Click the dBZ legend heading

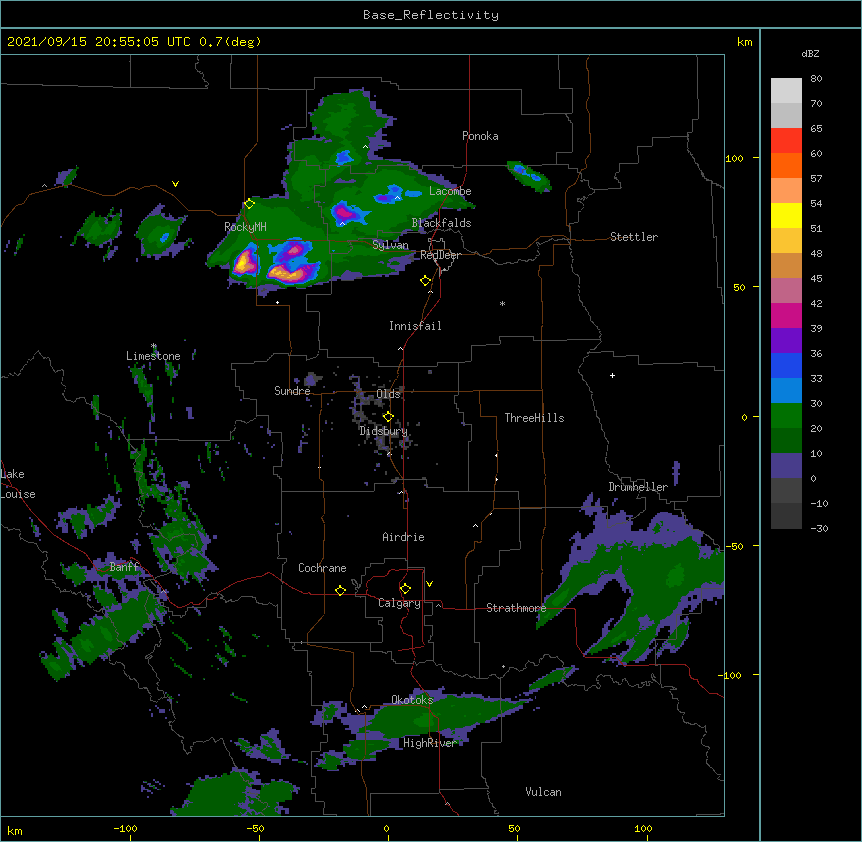click(810, 54)
